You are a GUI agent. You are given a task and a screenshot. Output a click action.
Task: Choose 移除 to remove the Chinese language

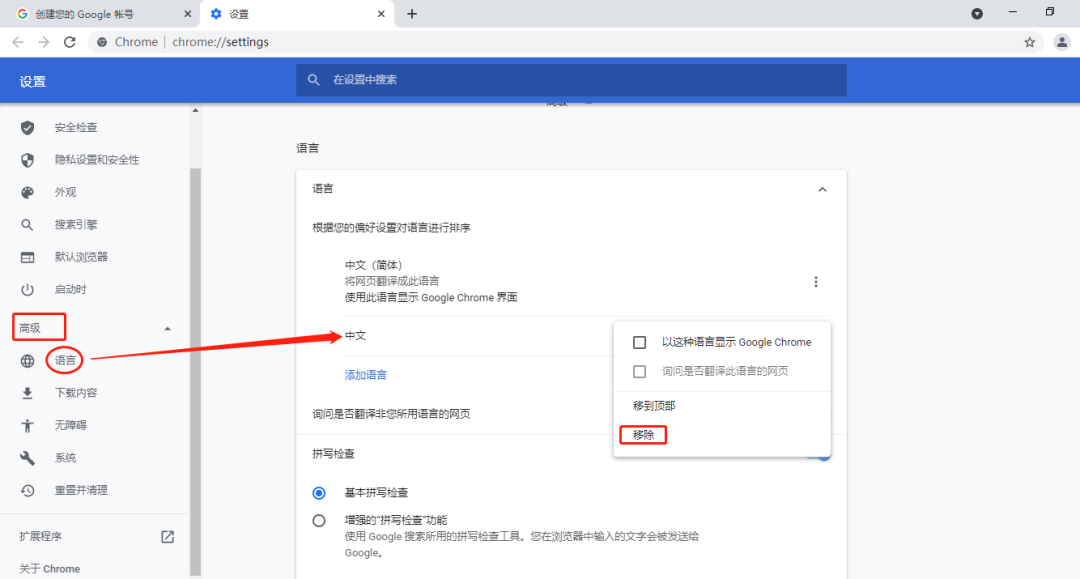(643, 434)
